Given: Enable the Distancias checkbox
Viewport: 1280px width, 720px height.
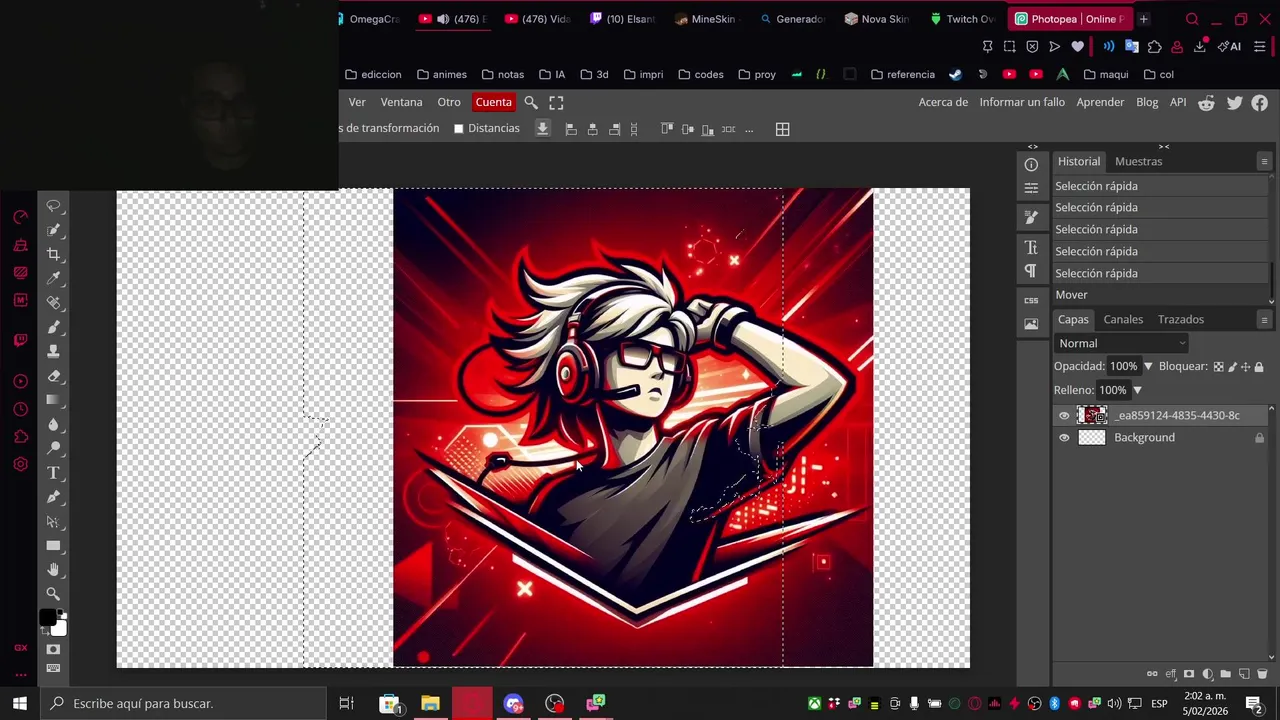Looking at the screenshot, I should 459,129.
